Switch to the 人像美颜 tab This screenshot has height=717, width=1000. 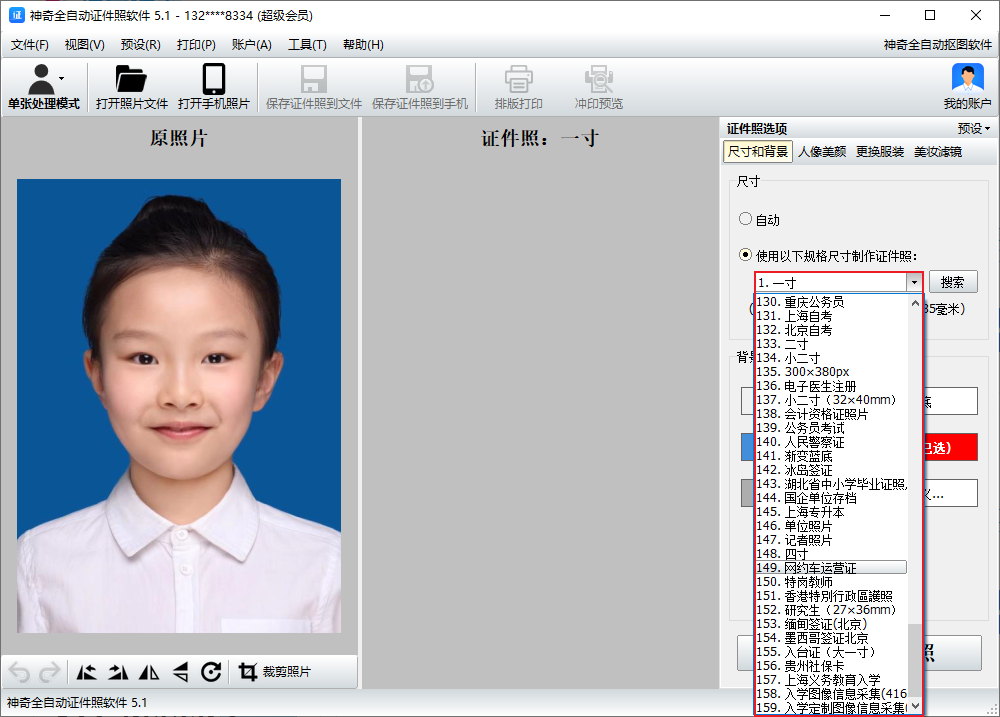point(822,152)
